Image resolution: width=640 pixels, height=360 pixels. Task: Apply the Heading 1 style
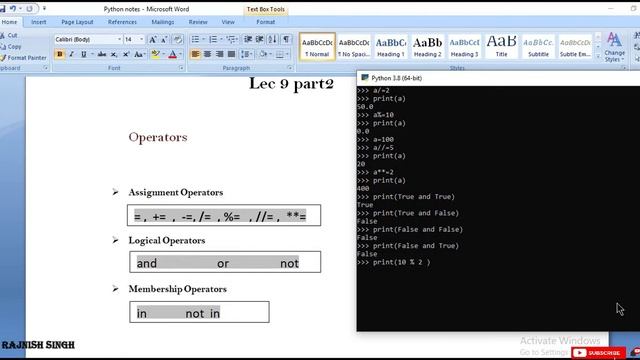391,47
